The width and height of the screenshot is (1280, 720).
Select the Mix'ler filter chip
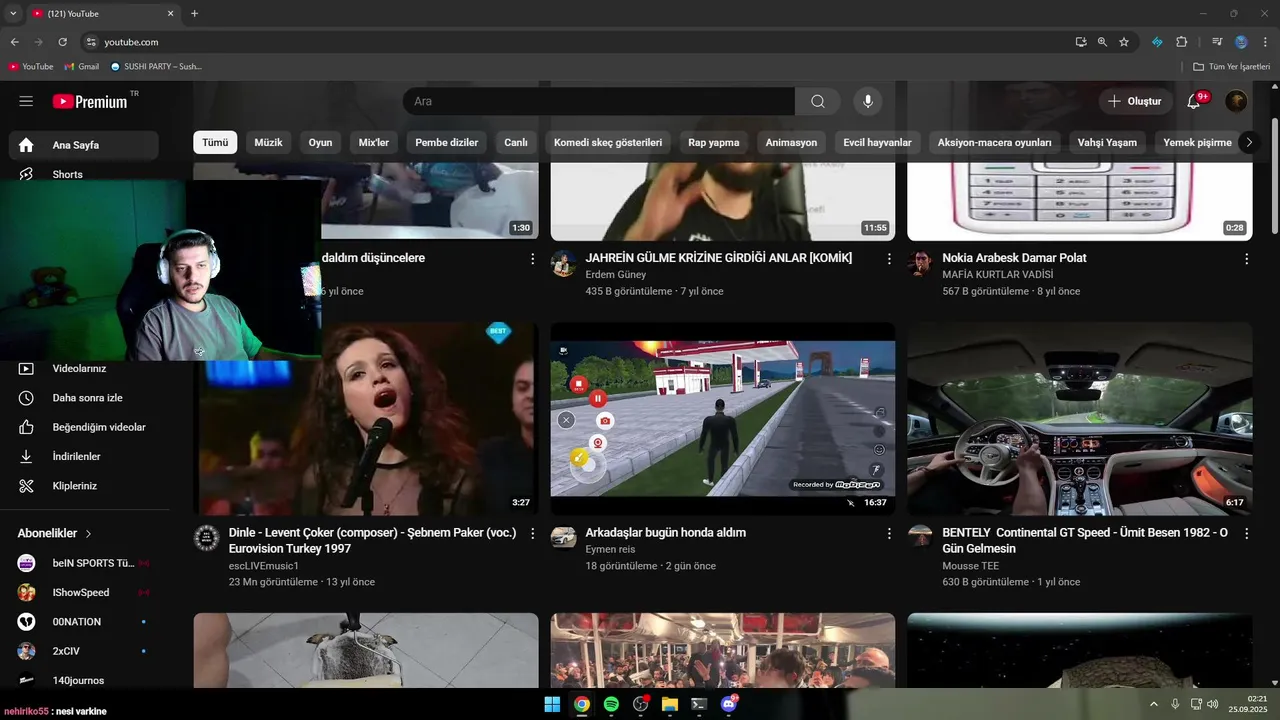(x=374, y=142)
